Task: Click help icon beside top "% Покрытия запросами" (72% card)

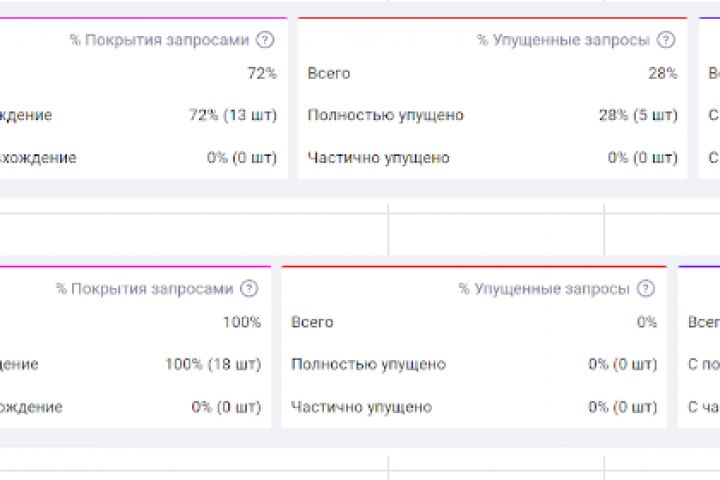Action: 265,40
